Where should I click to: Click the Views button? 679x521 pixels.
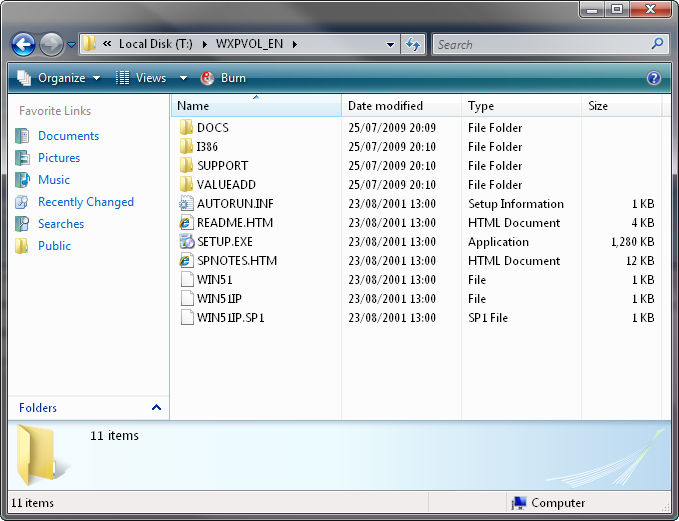click(142, 78)
